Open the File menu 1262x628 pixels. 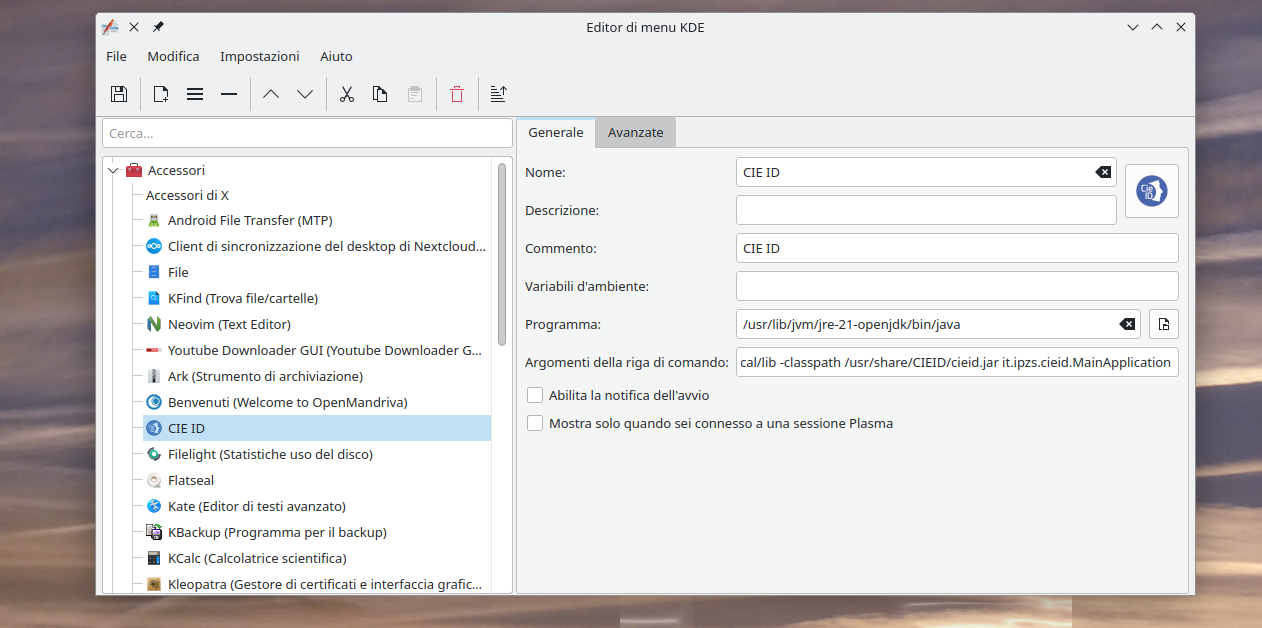tap(116, 56)
